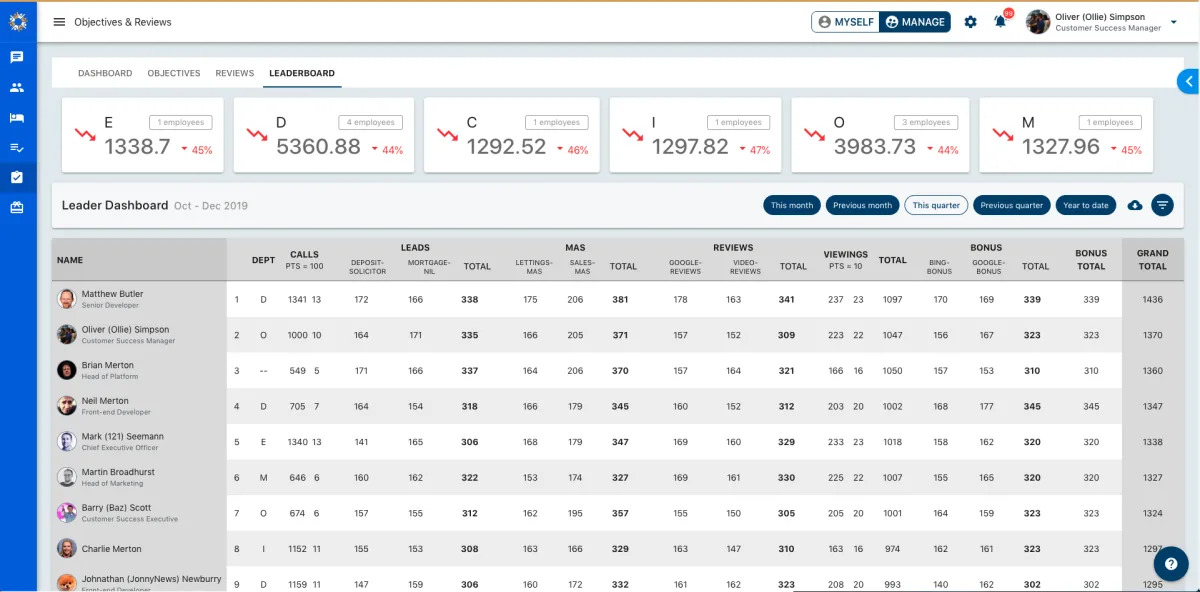Click the DEPT column header
The width and height of the screenshot is (1200, 592).
[263, 260]
